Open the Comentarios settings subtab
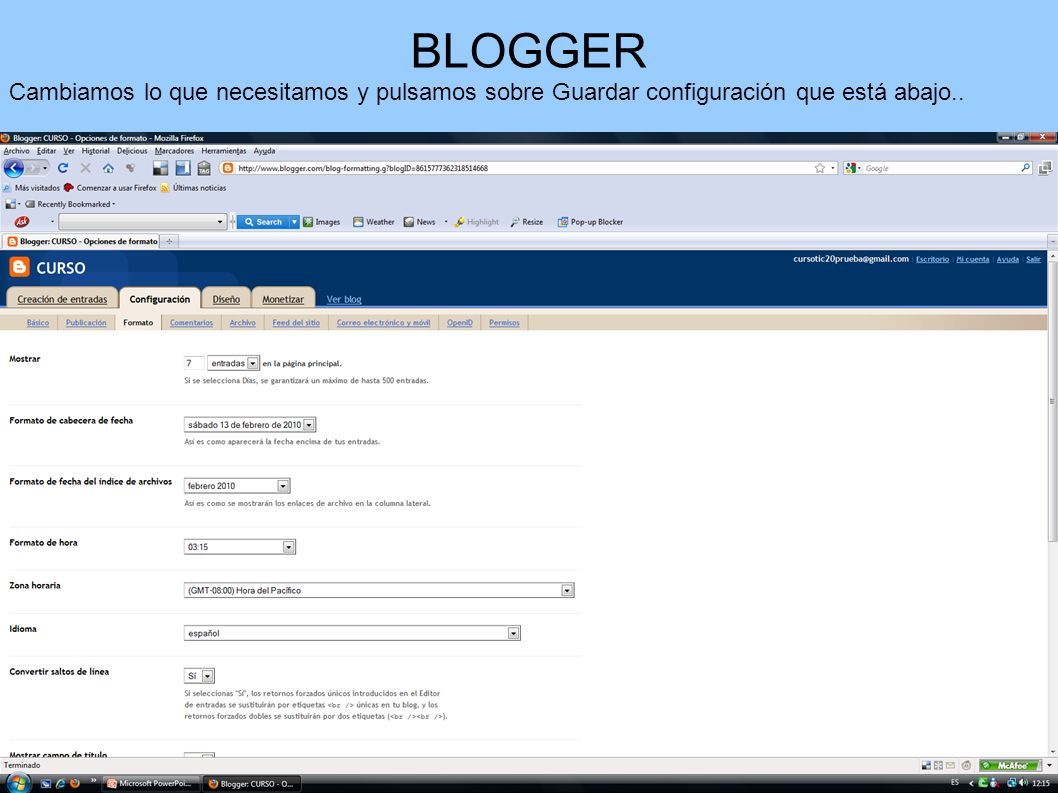1058x793 pixels. coord(192,323)
